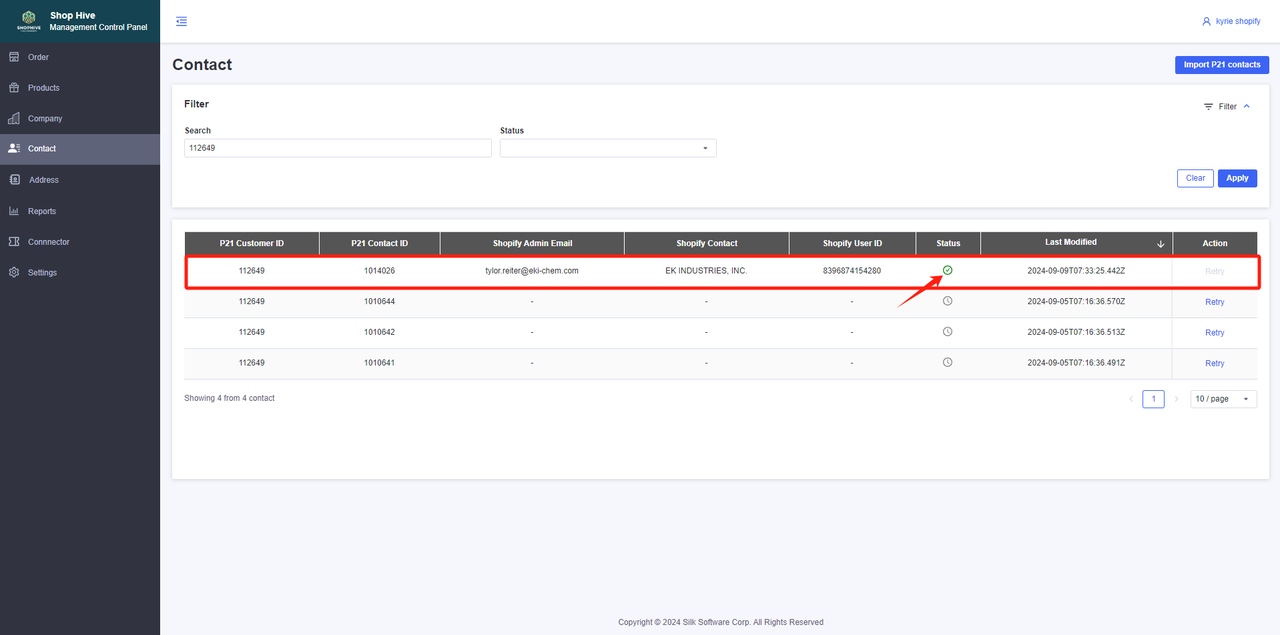Open the Order section in sidebar

click(x=80, y=57)
